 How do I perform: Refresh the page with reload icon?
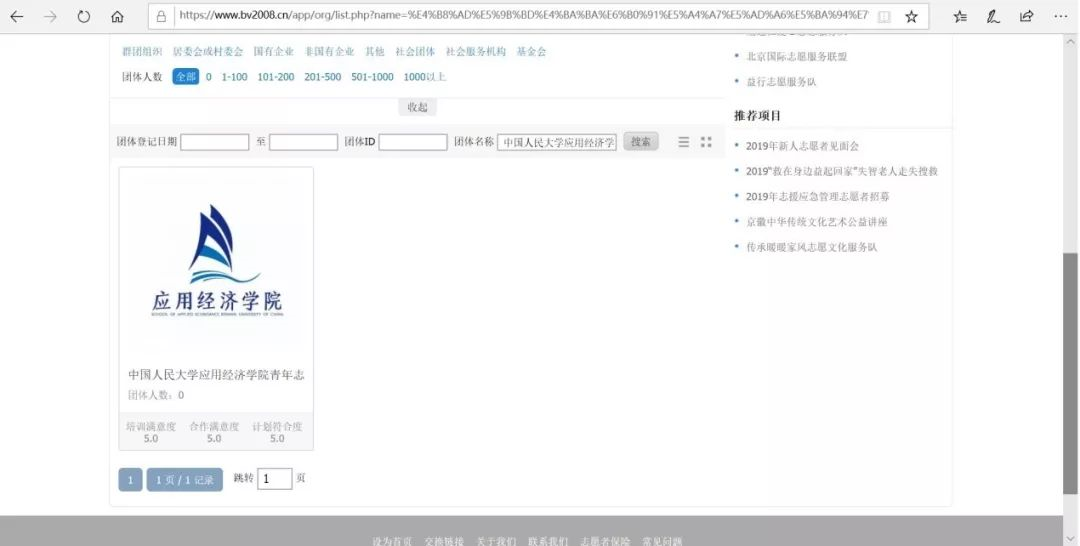84,17
